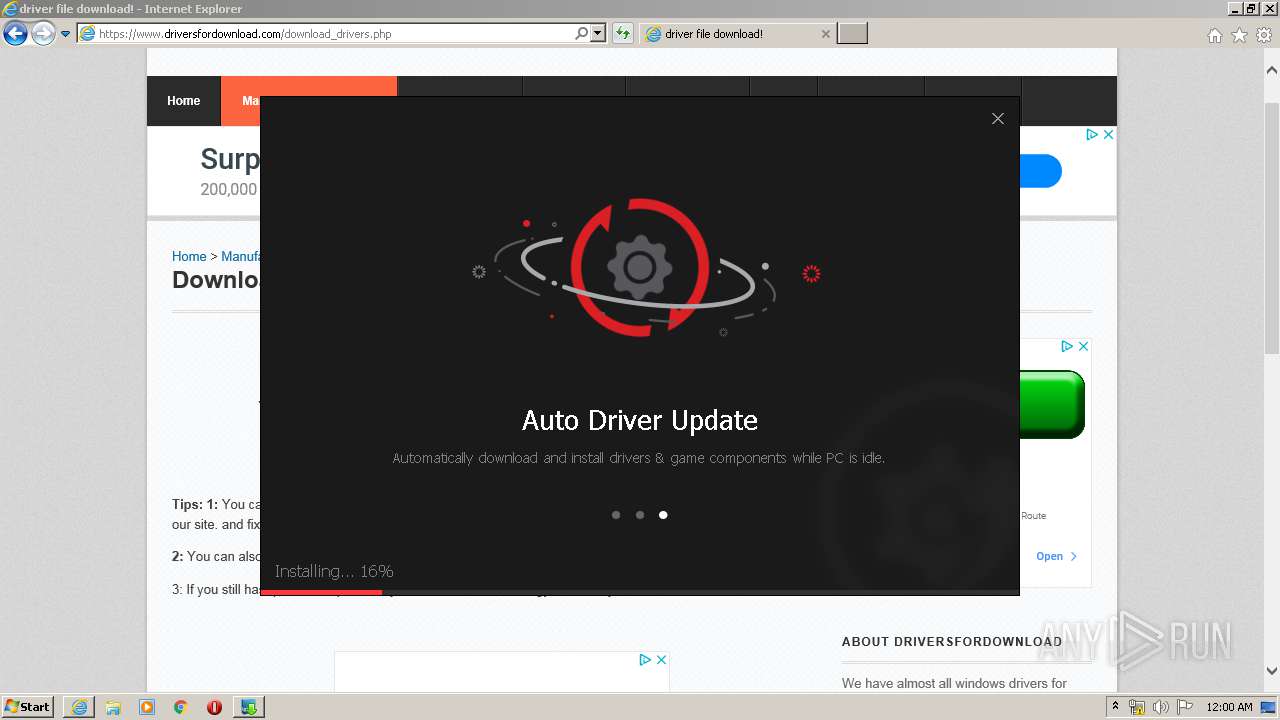
Task: Click the 12:00 AM system clock
Action: [1229, 707]
